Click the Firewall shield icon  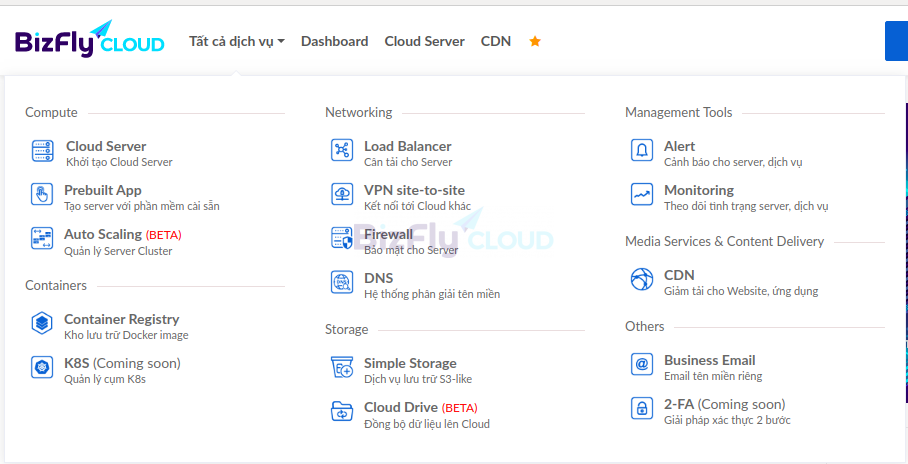(342, 239)
